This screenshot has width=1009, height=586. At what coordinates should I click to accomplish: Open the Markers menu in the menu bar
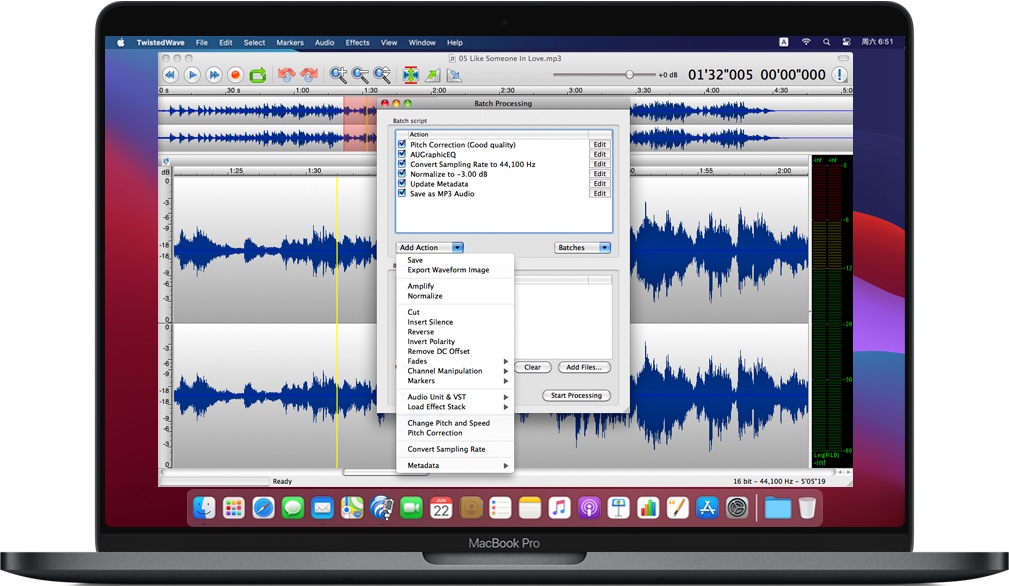click(289, 42)
